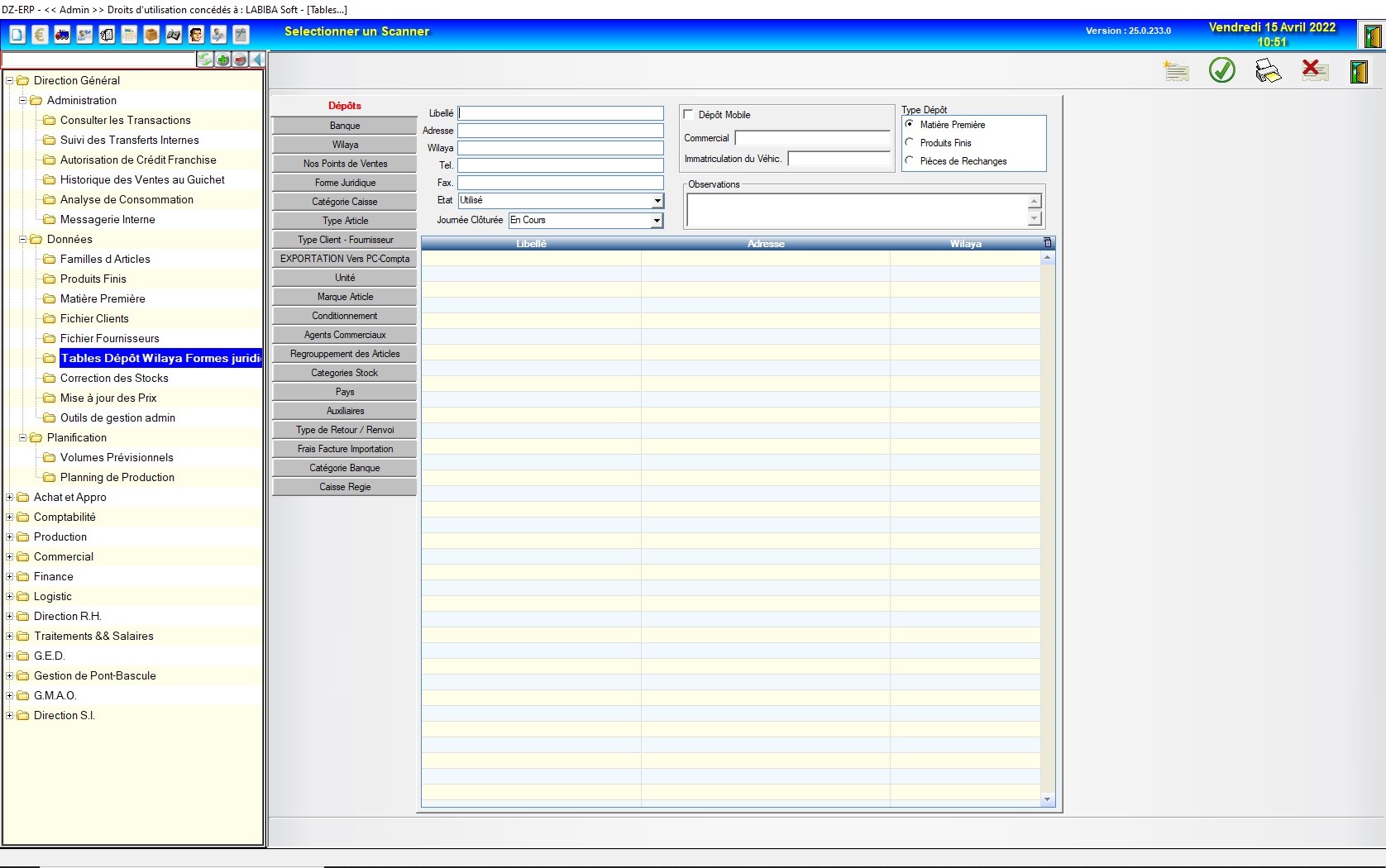The width and height of the screenshot is (1386, 868).
Task: Click the cardboard box toolbar icon
Action: [151, 35]
